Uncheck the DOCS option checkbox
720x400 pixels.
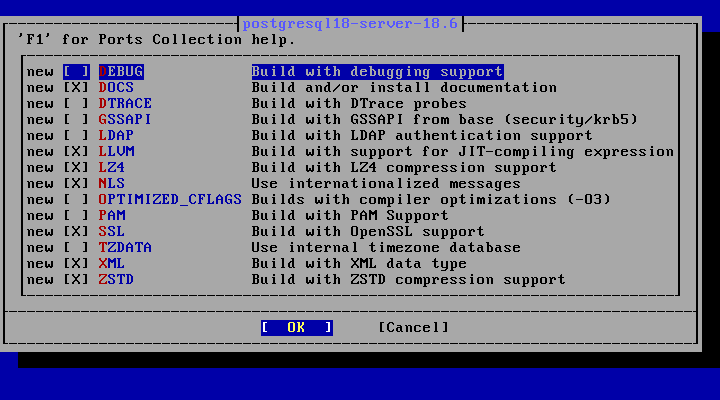point(76,88)
